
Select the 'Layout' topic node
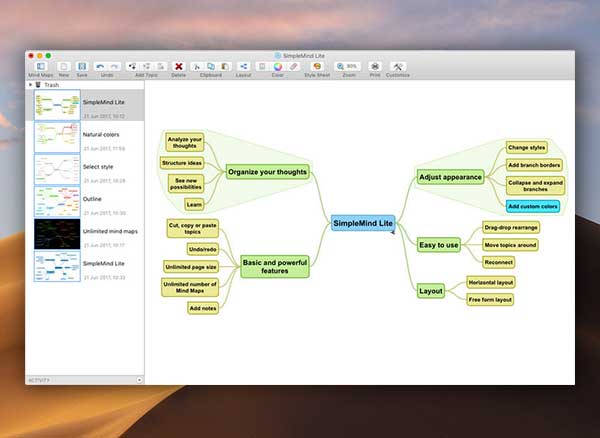click(431, 291)
